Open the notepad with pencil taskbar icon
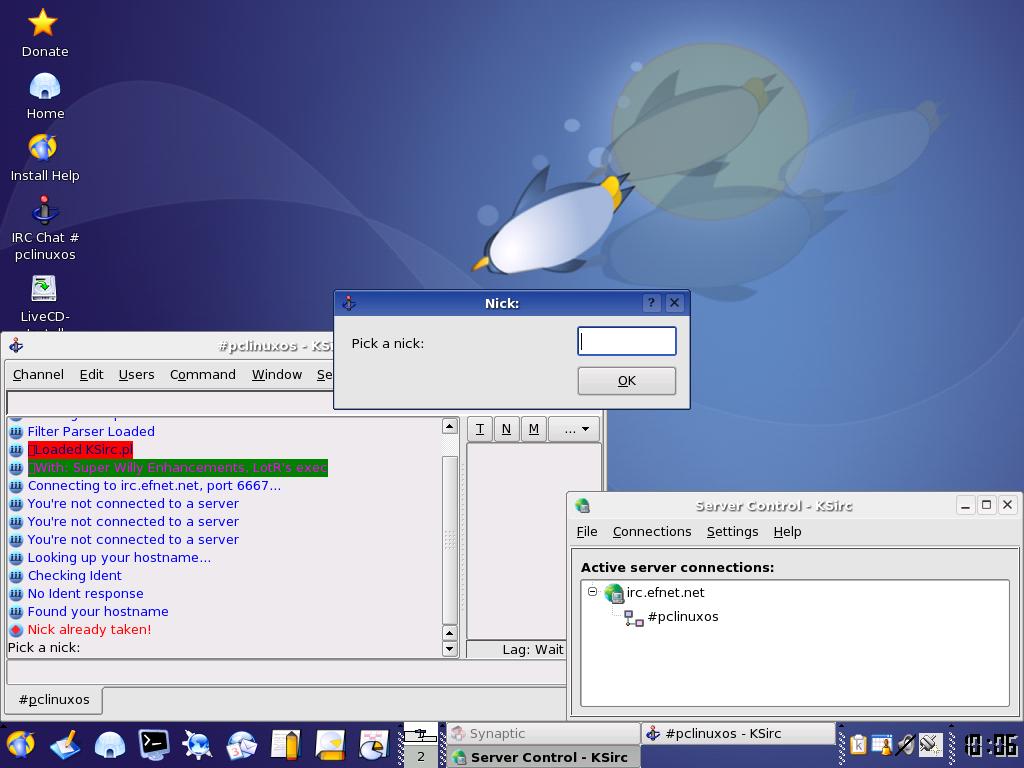The height and width of the screenshot is (768, 1024). click(x=286, y=744)
